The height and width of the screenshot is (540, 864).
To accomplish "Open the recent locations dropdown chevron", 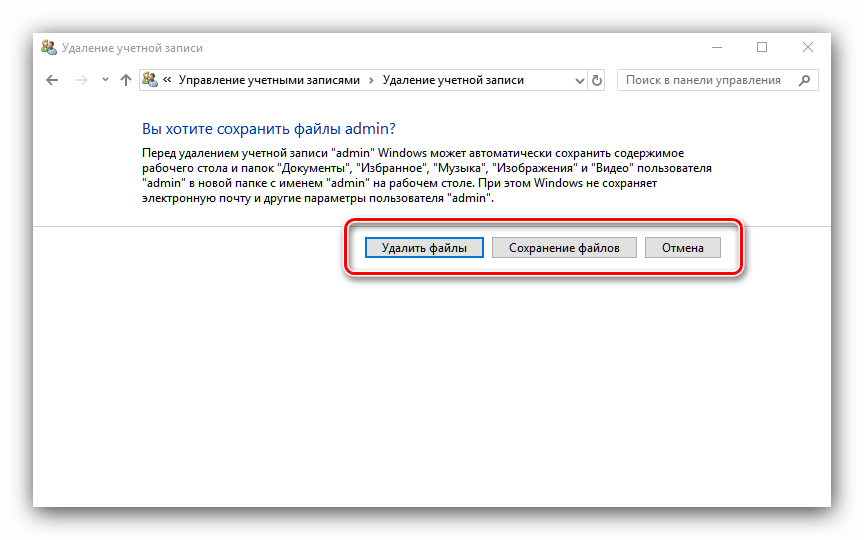I will [105, 80].
